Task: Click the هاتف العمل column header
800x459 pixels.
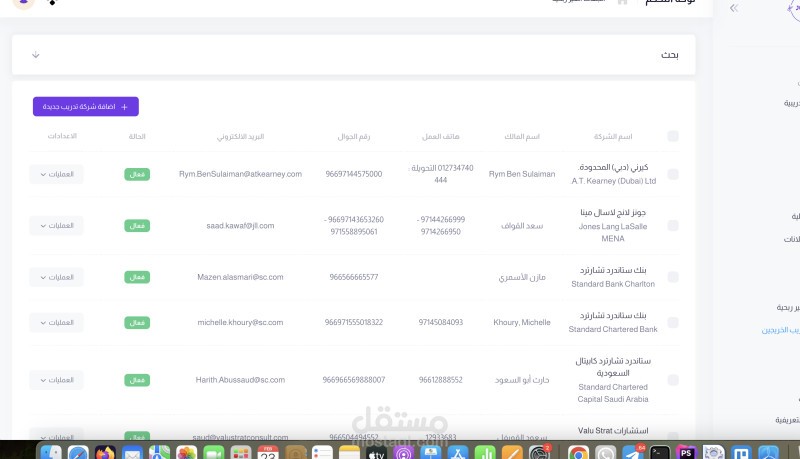Action: click(441, 136)
